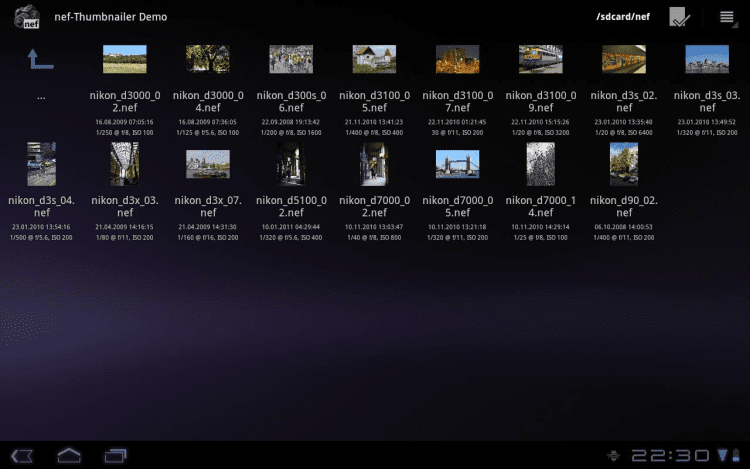Click the file name nikon_d90_02.nef
This screenshot has width=750, height=469.
coord(624,206)
